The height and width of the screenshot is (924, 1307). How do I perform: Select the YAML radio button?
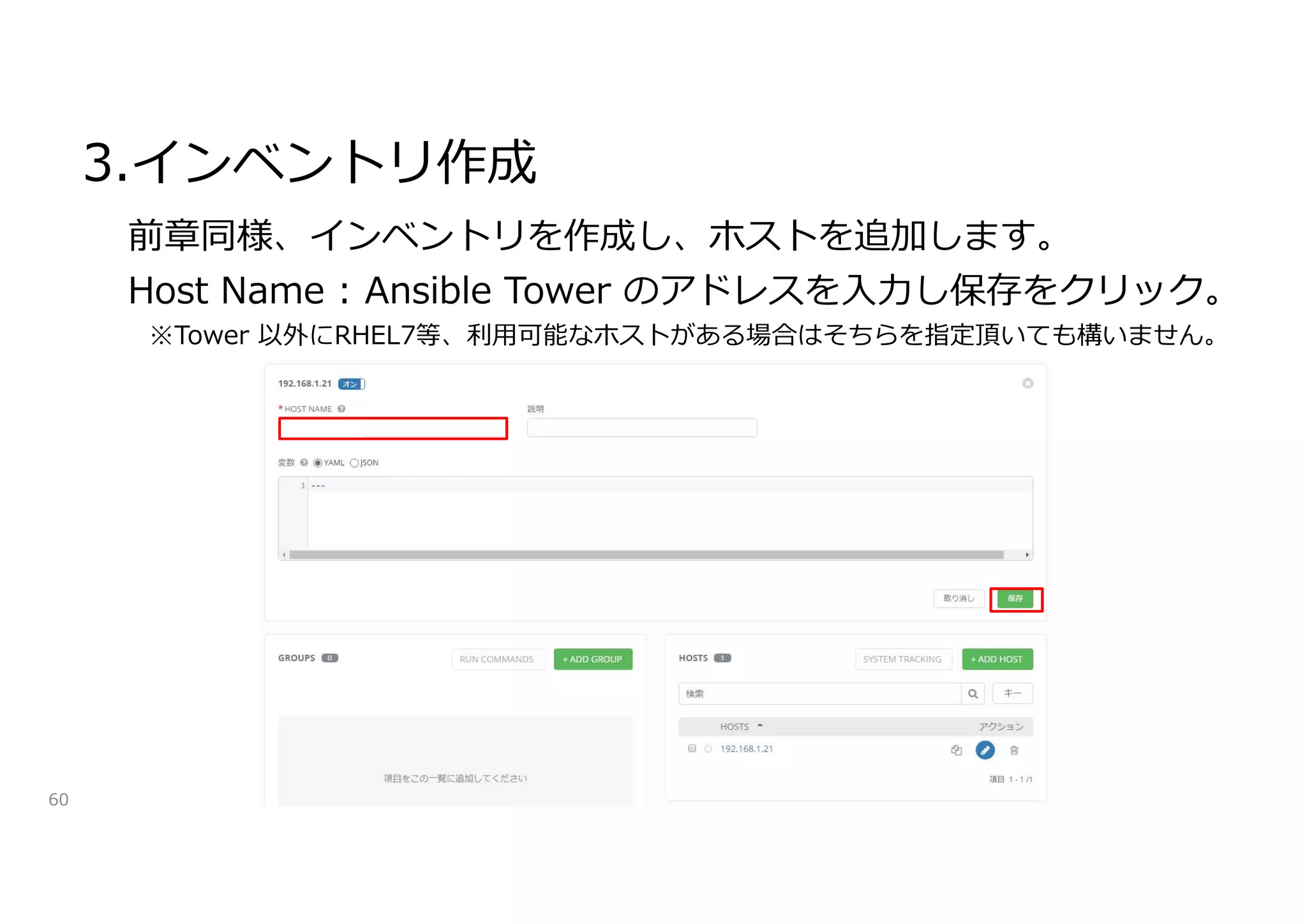pos(318,463)
